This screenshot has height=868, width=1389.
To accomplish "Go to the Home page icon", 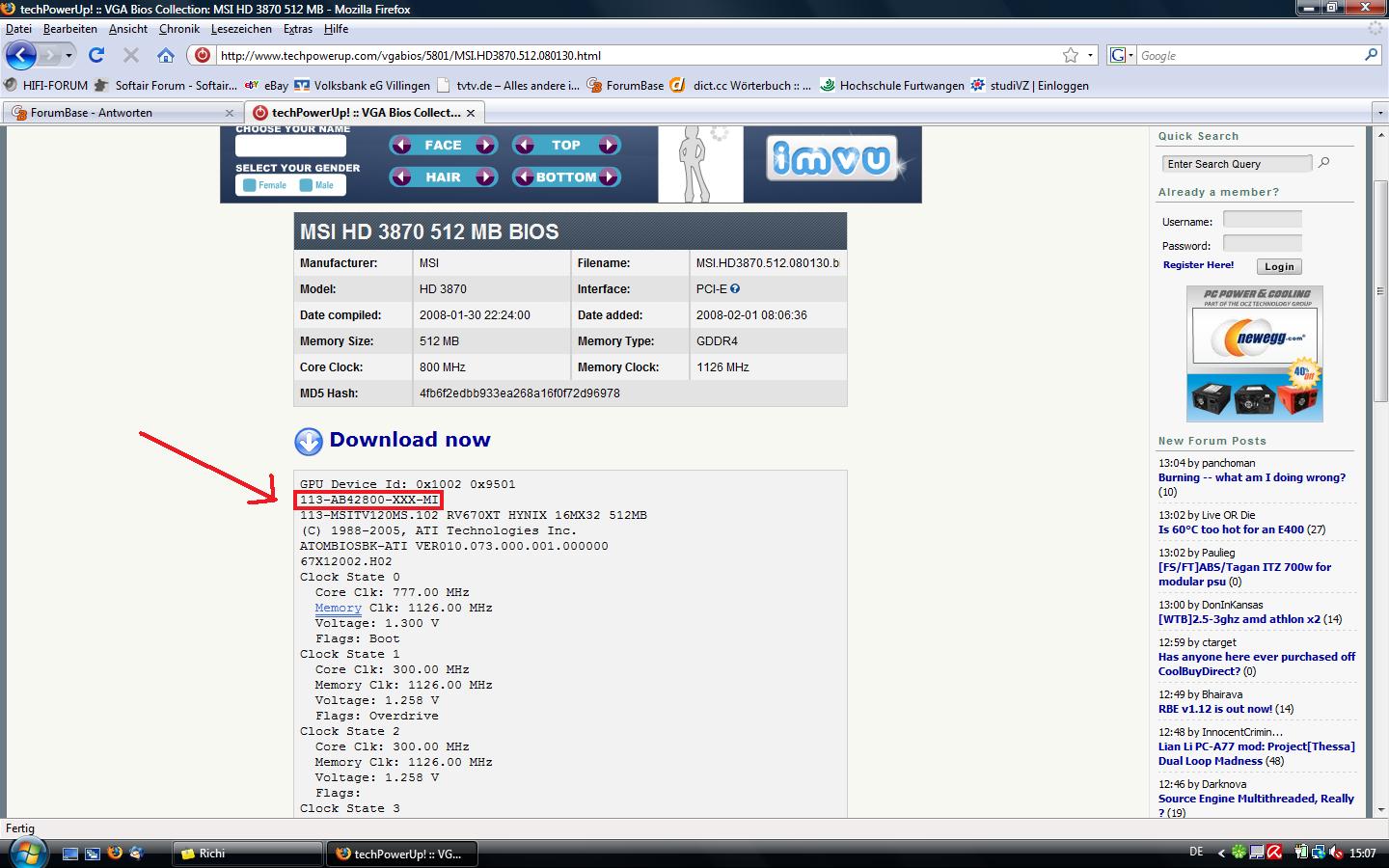I will coord(166,55).
